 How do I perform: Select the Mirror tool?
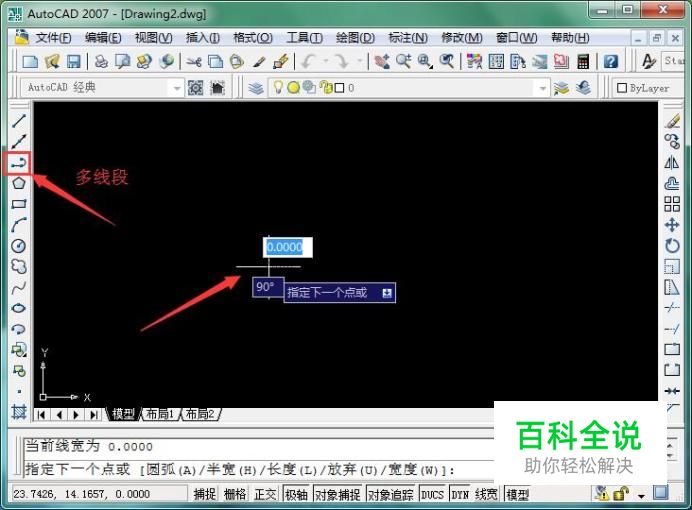672,162
